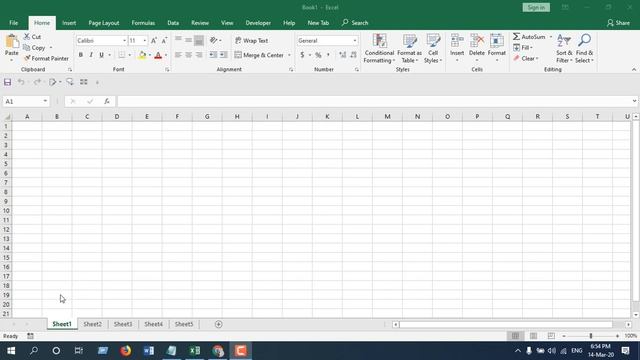640x360 pixels.
Task: Open the Fill dropdown
Action: (x=523, y=48)
